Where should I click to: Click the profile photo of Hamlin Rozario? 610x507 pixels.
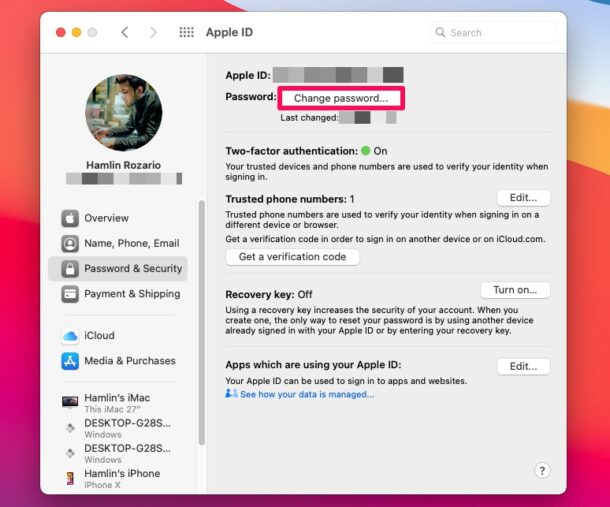coord(124,113)
